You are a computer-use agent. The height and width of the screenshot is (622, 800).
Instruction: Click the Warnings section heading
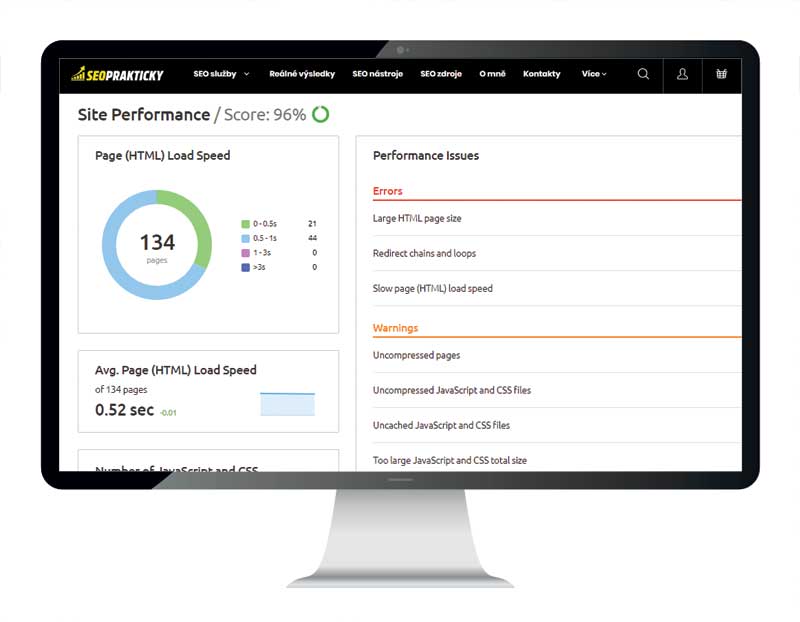395,328
